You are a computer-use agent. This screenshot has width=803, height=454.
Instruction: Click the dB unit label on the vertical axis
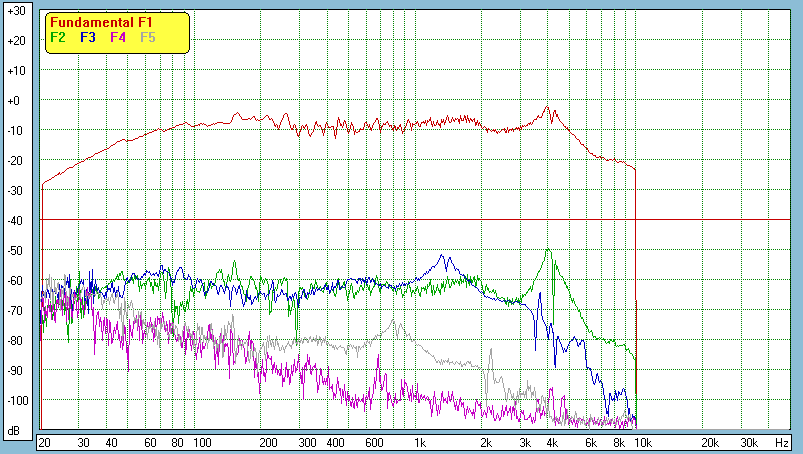(x=16, y=431)
